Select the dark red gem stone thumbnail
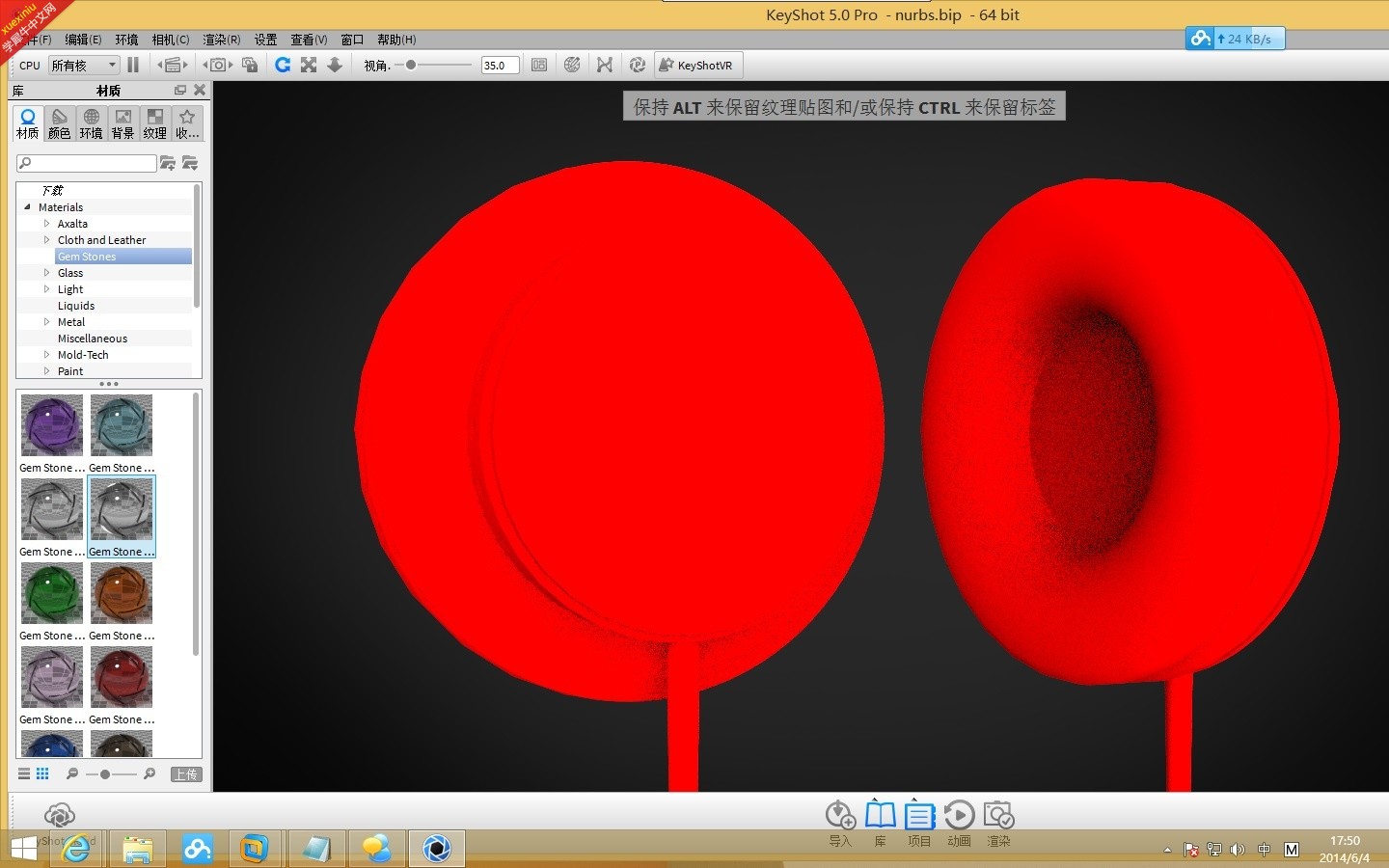The image size is (1389, 868). point(122,677)
